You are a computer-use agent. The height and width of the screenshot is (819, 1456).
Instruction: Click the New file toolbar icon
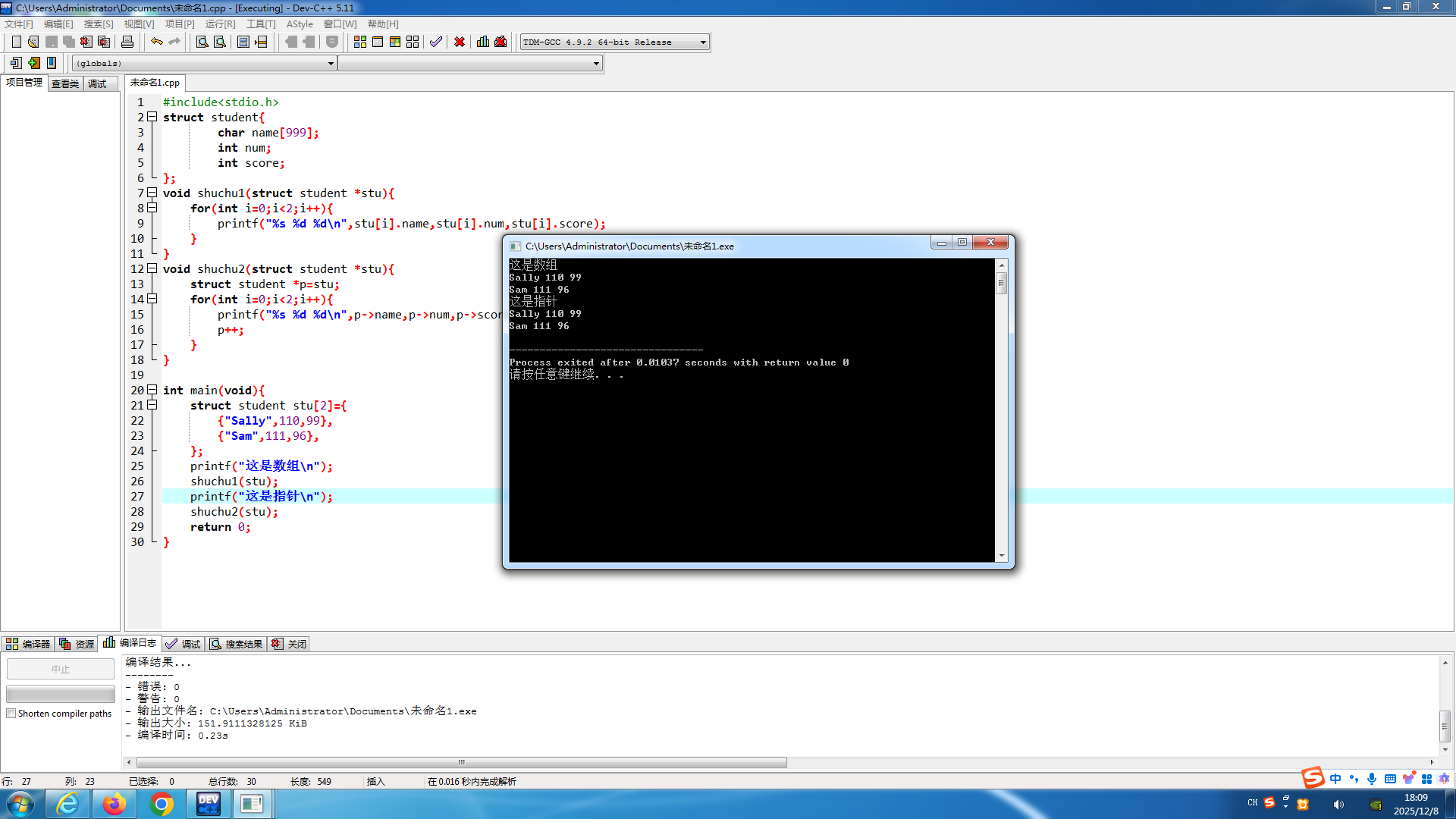[x=16, y=42]
